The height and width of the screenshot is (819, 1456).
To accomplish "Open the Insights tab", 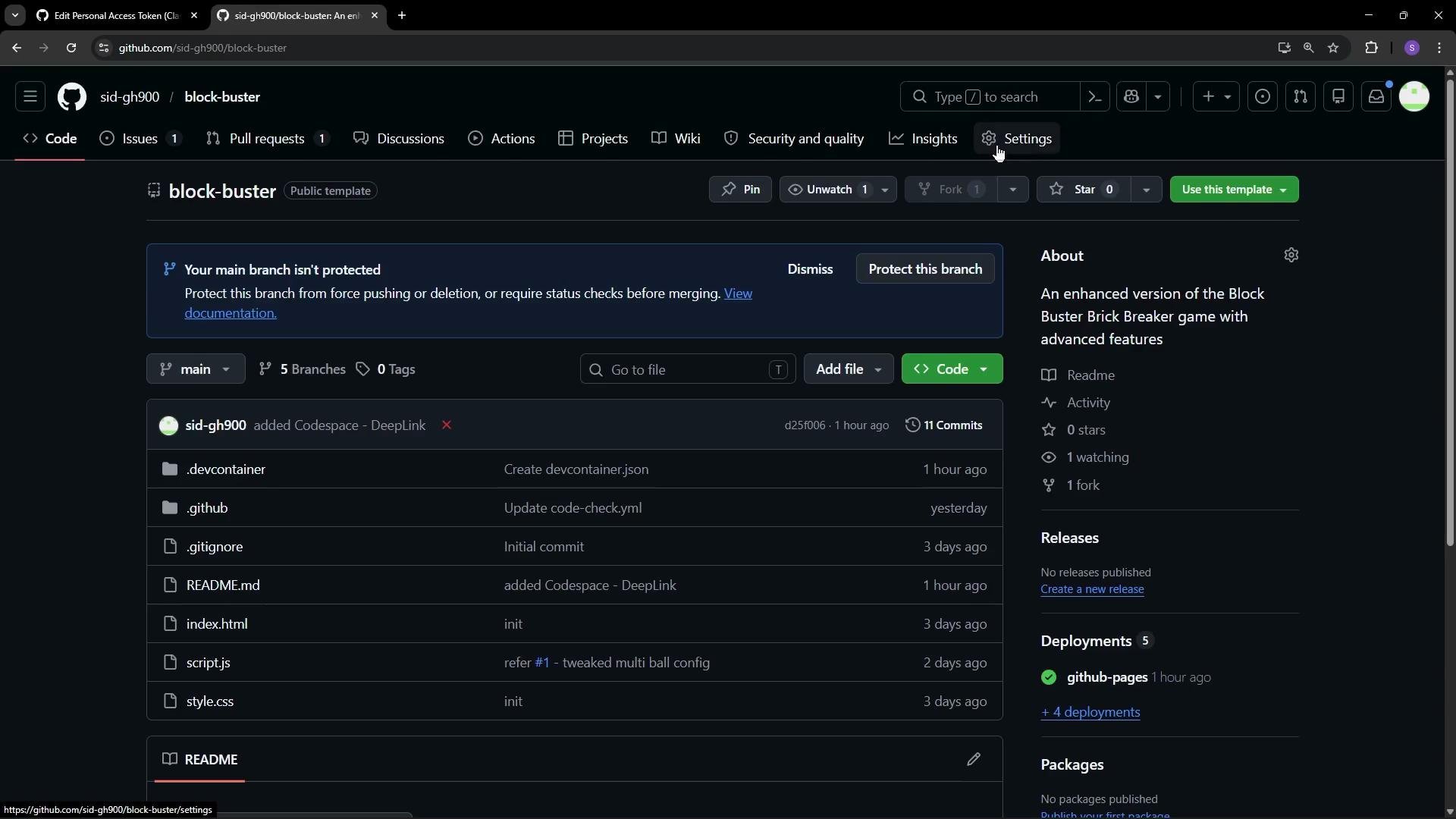I will [923, 139].
